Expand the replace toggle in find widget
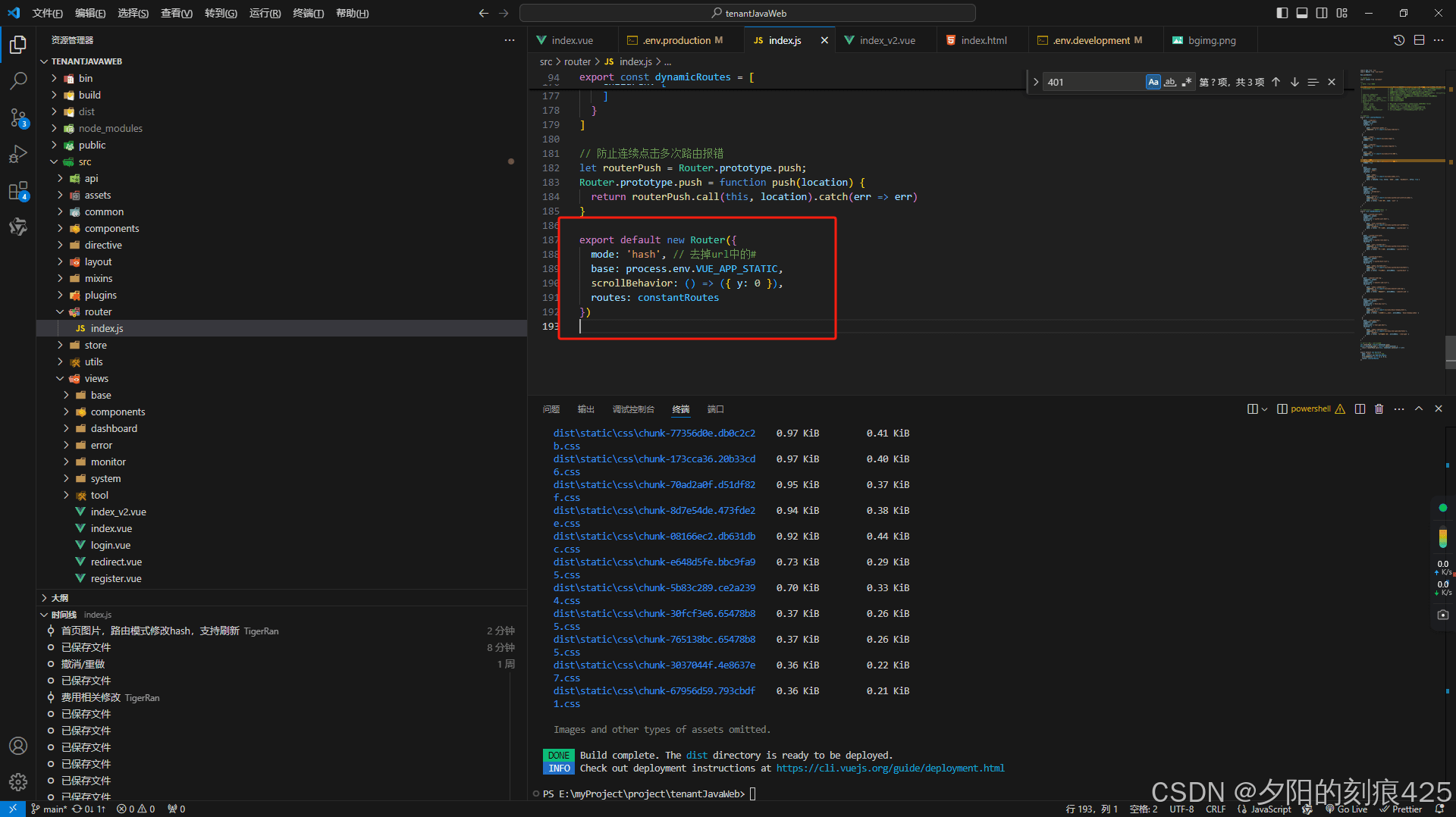The height and width of the screenshot is (817, 1456). tap(1036, 82)
